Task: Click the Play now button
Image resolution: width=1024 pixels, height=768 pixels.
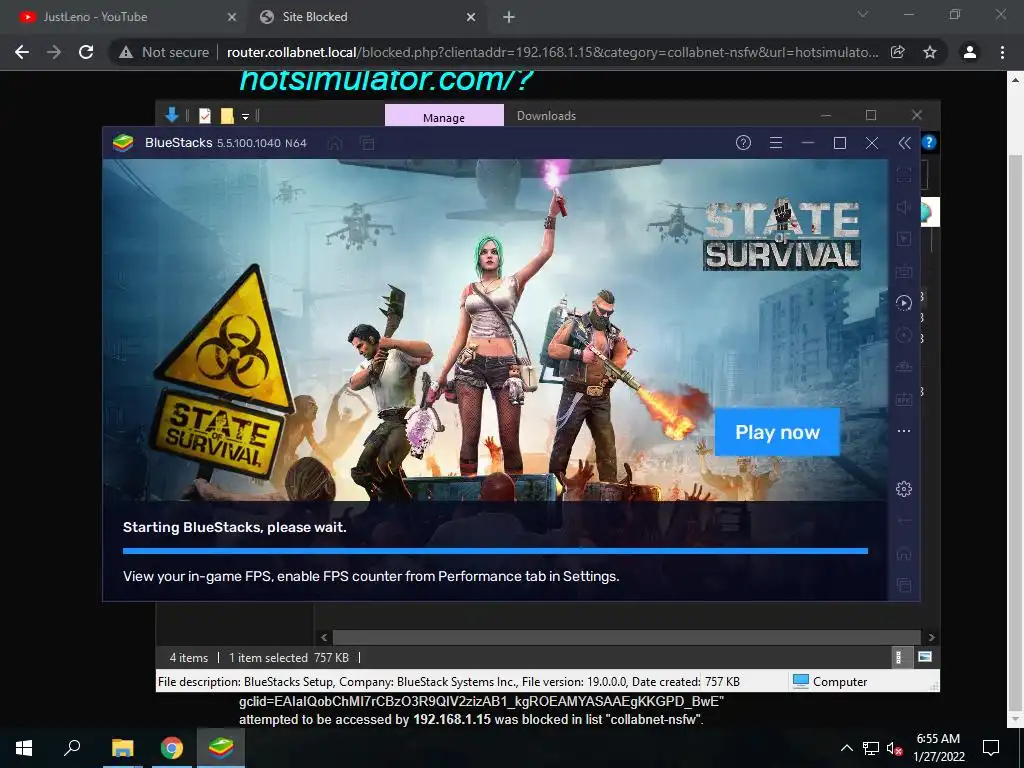Action: (777, 432)
